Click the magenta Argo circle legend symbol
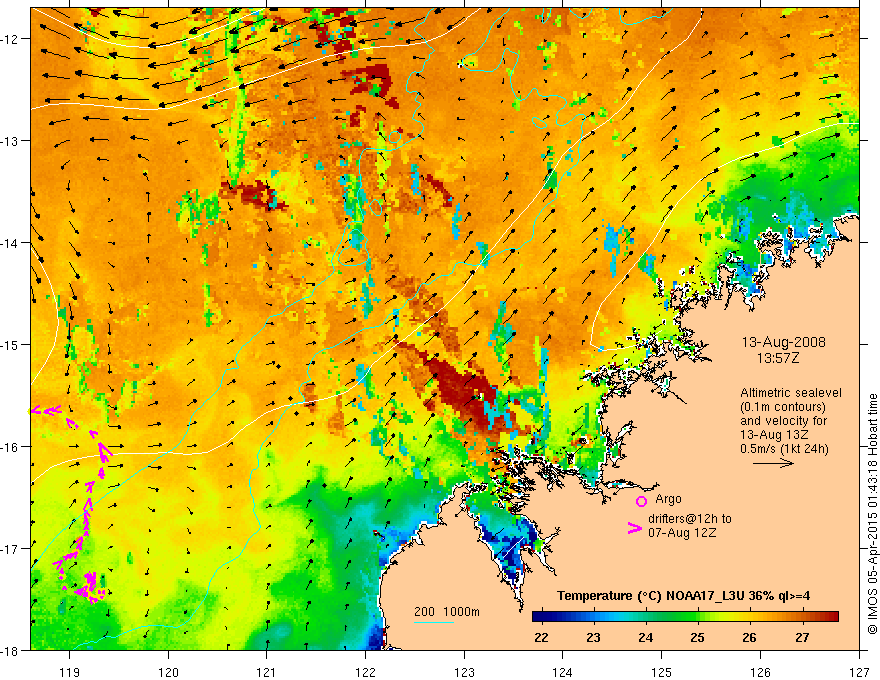880x680 pixels. pos(641,501)
